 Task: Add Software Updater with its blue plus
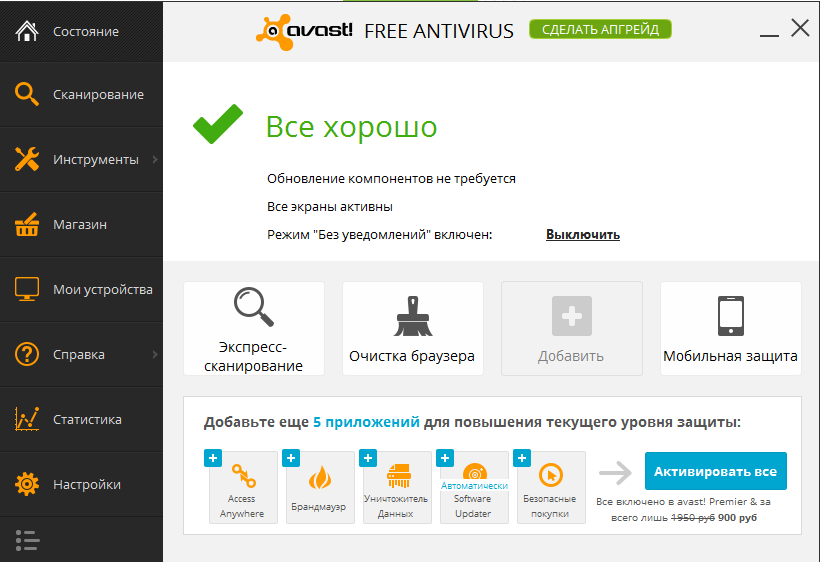click(445, 458)
